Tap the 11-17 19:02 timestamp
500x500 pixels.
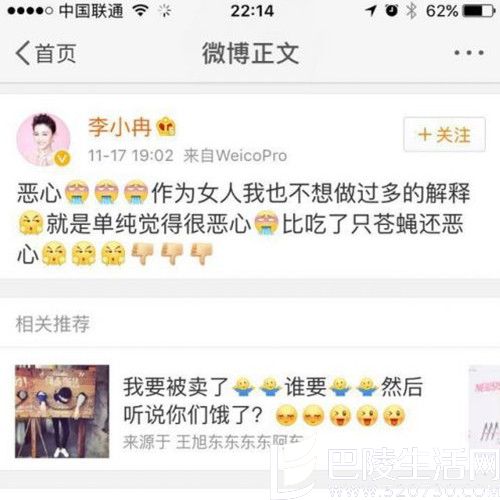[130, 155]
